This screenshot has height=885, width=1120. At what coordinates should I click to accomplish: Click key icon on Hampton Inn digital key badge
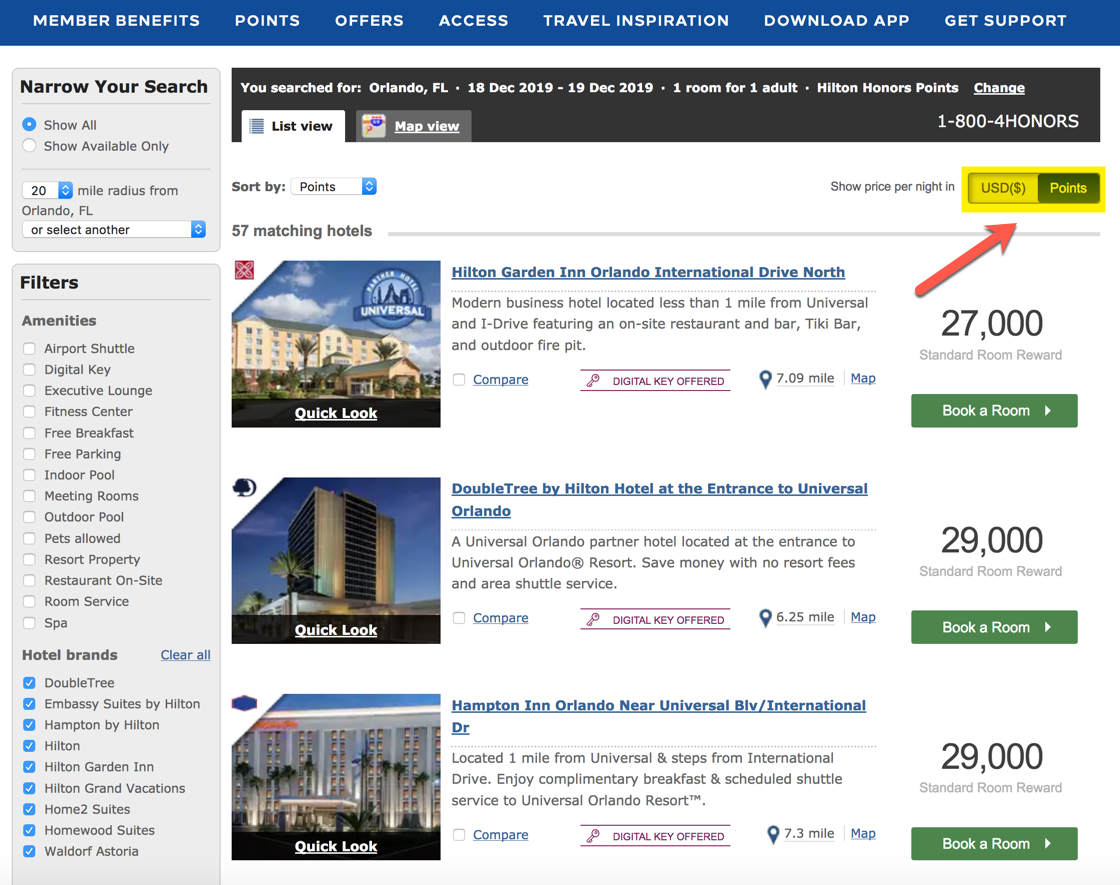coord(593,836)
